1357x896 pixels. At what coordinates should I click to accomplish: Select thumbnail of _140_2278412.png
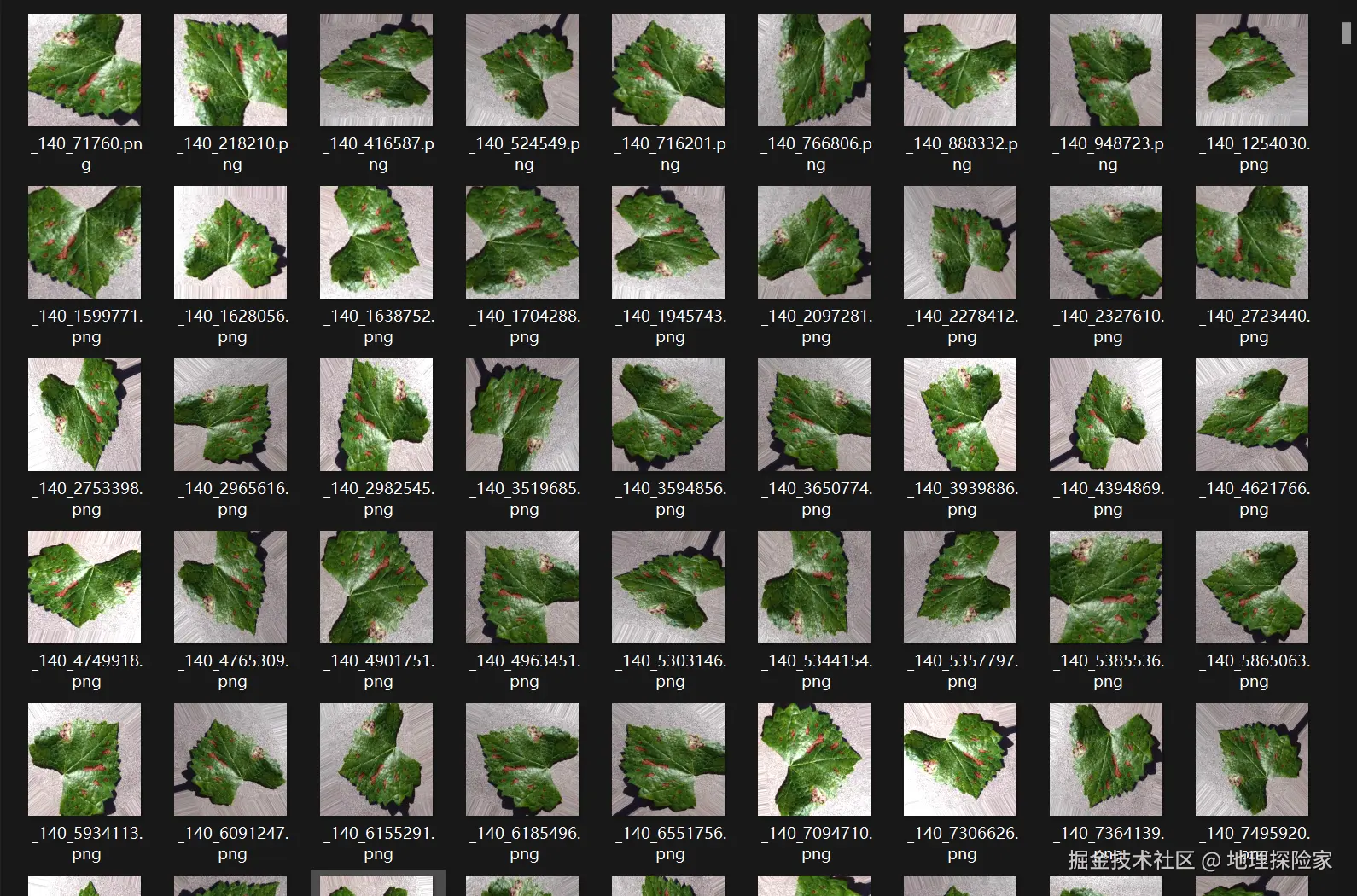tap(960, 242)
